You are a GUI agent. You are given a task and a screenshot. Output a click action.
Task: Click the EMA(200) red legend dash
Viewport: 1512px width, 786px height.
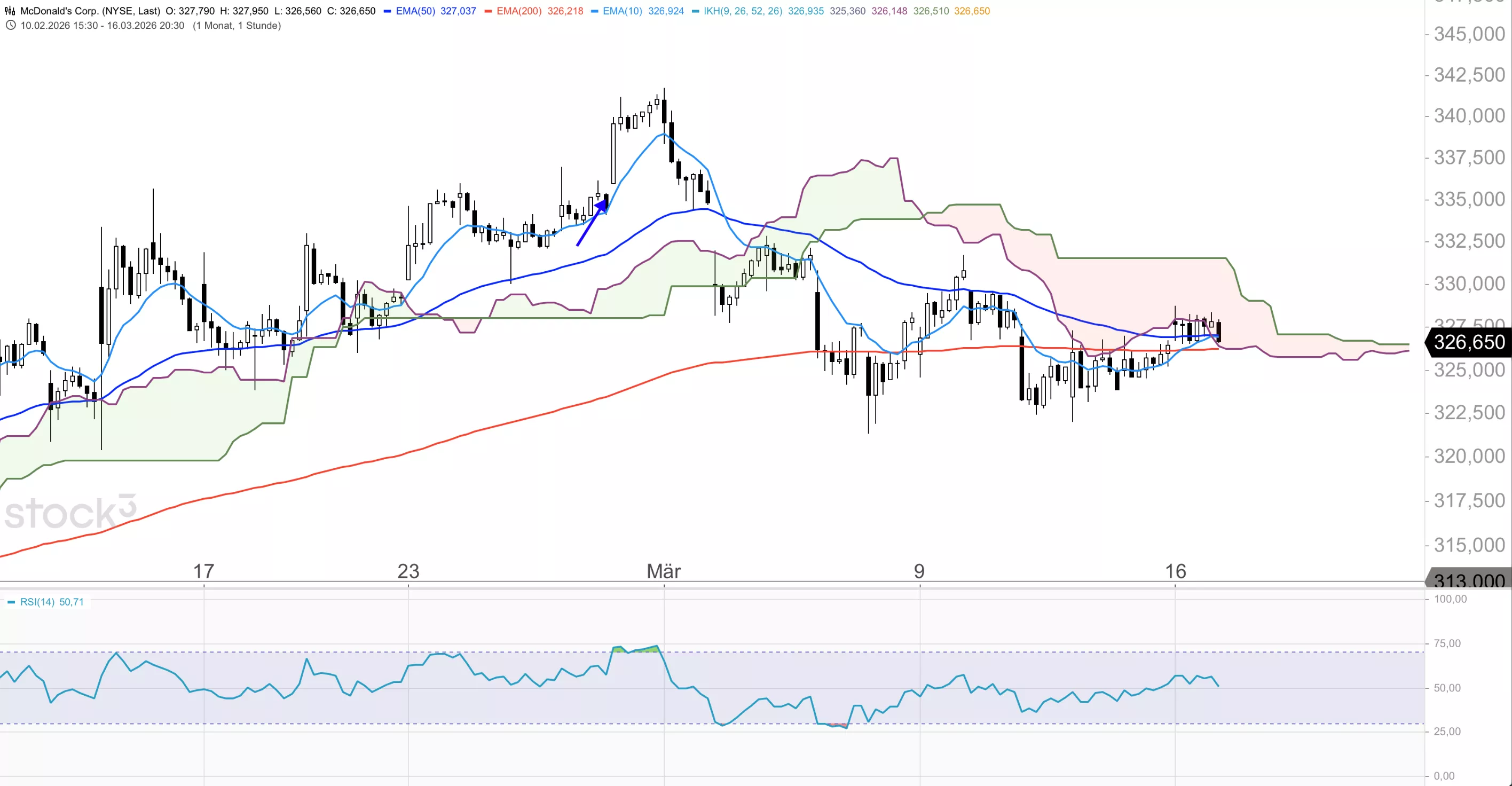tap(488, 11)
